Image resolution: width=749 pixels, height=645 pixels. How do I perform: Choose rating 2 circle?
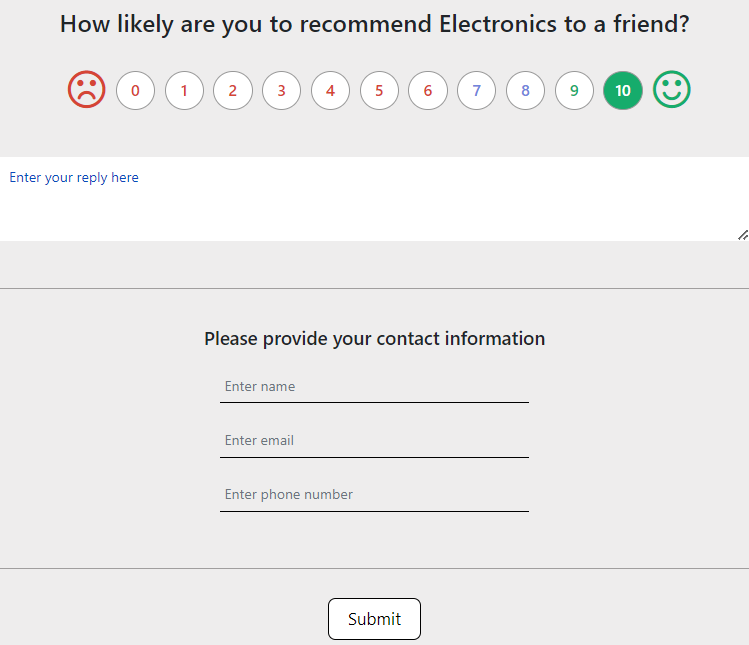pos(233,91)
